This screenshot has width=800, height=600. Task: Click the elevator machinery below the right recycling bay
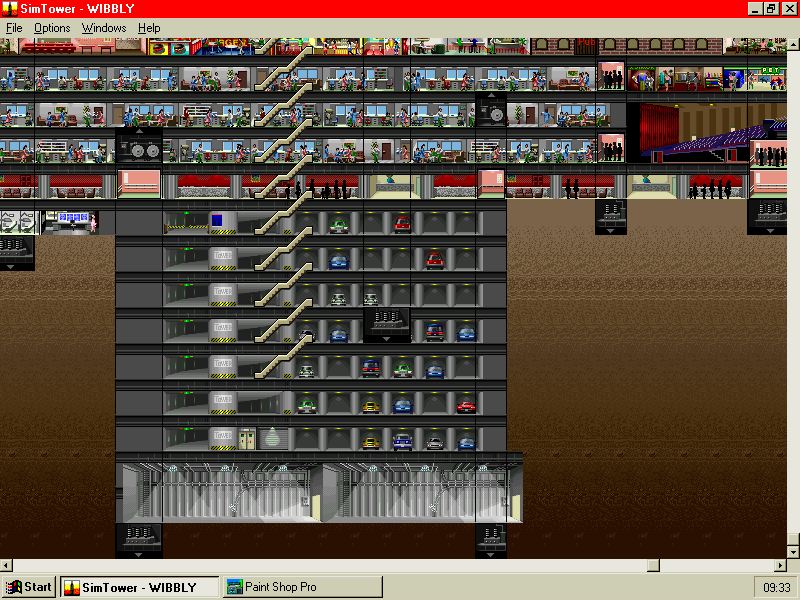(x=491, y=540)
